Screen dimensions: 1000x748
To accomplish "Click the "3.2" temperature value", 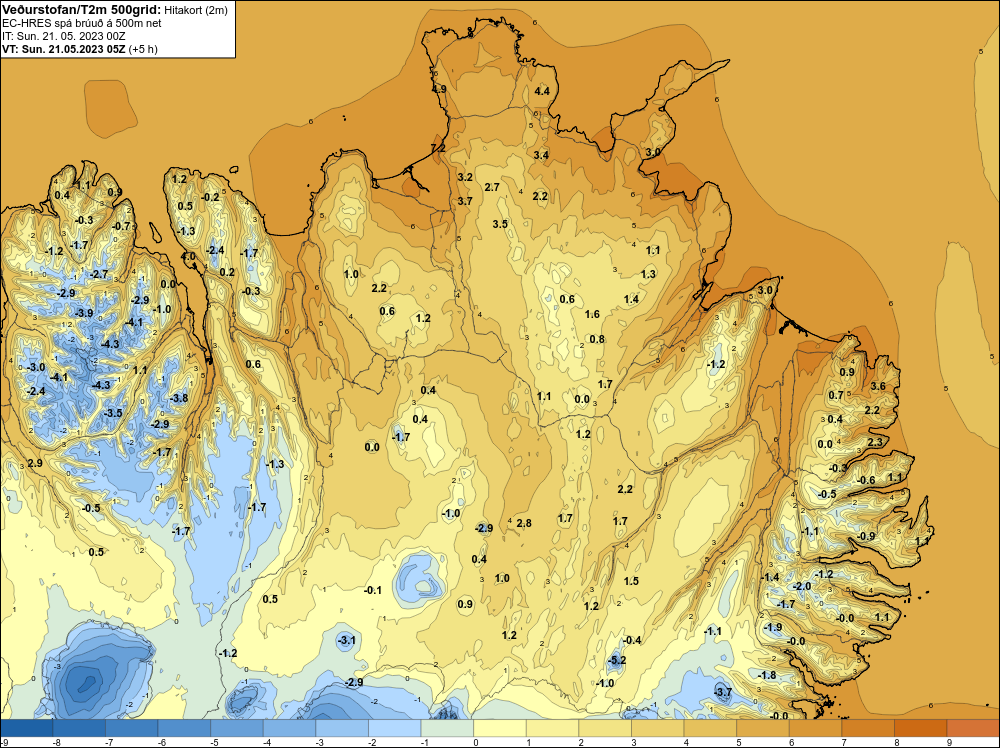I will (x=465, y=177).
